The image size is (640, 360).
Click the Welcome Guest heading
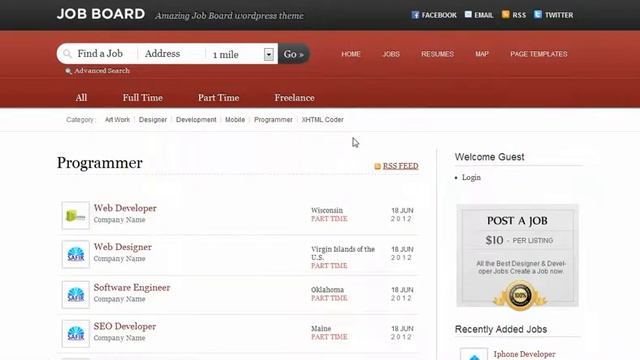489,157
